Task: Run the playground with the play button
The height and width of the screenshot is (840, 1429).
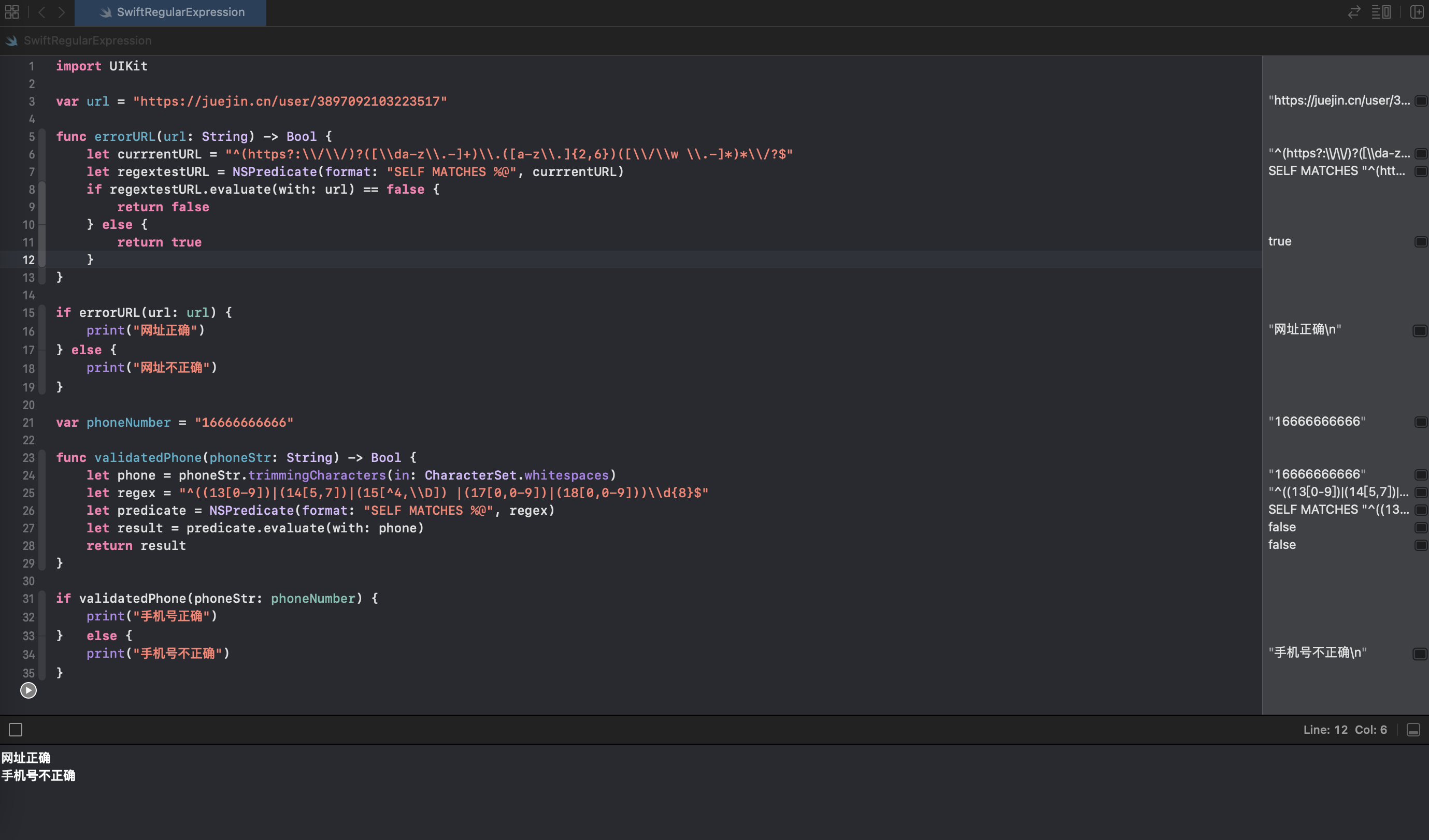Action: click(28, 690)
